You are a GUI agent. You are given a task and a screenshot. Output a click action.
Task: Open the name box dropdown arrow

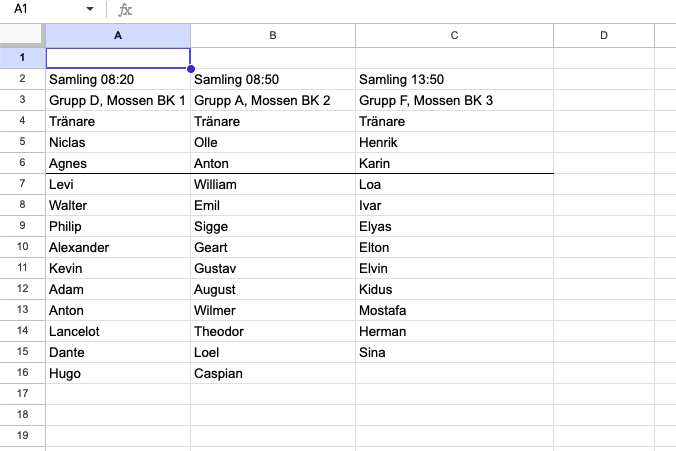point(90,9)
